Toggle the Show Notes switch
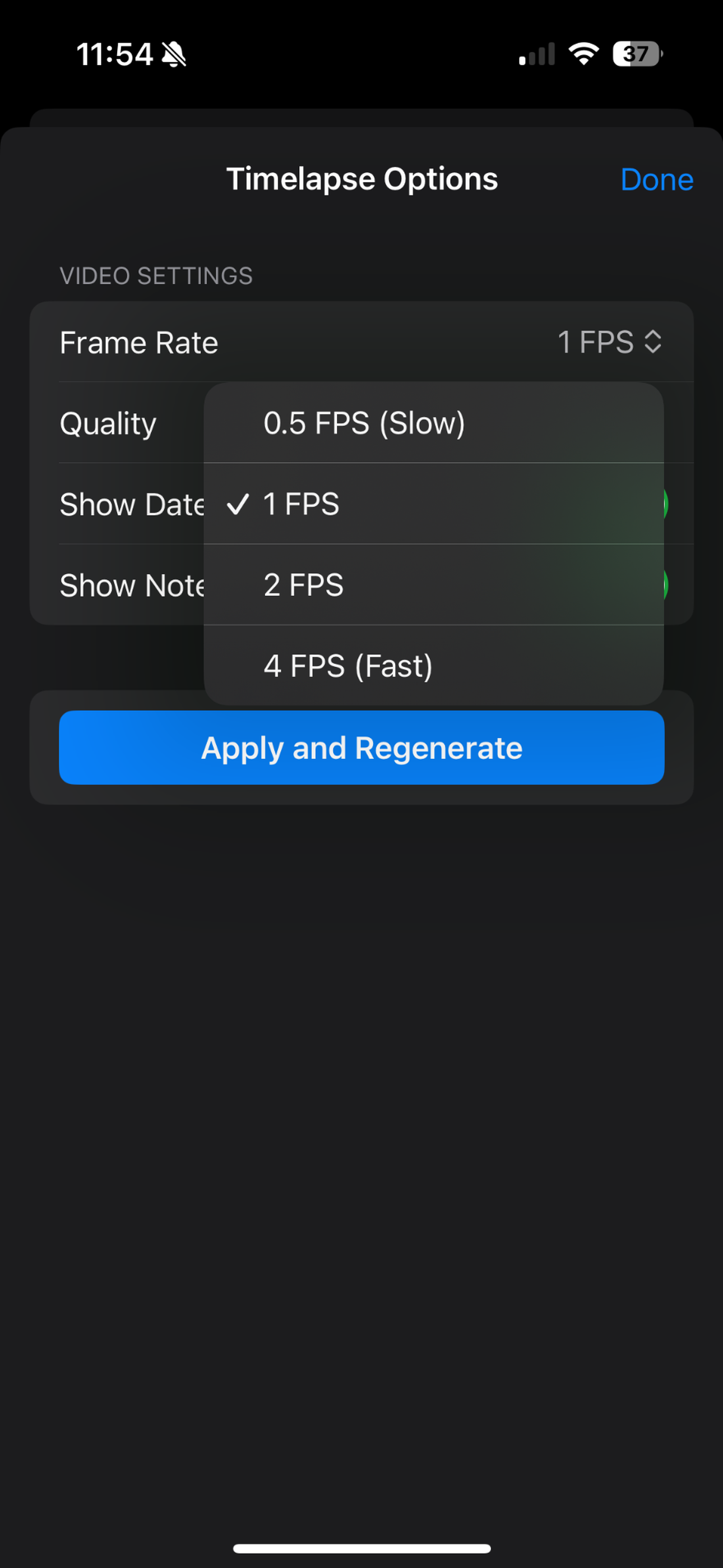Viewport: 723px width, 1568px height. 666,585
